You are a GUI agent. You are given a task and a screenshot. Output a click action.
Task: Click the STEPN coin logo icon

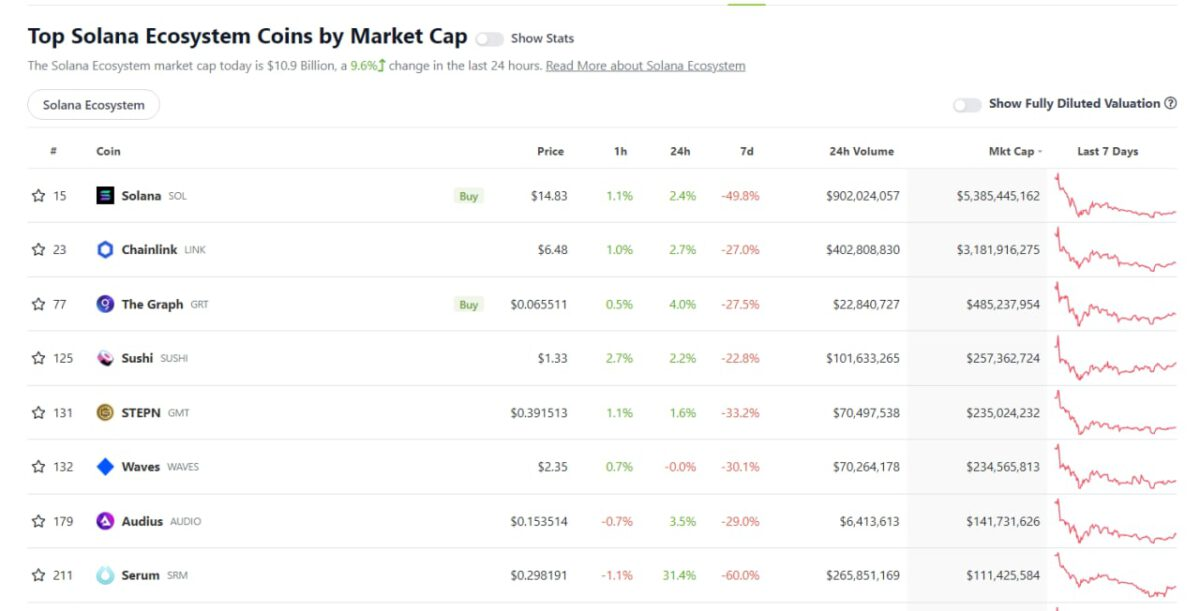click(105, 412)
